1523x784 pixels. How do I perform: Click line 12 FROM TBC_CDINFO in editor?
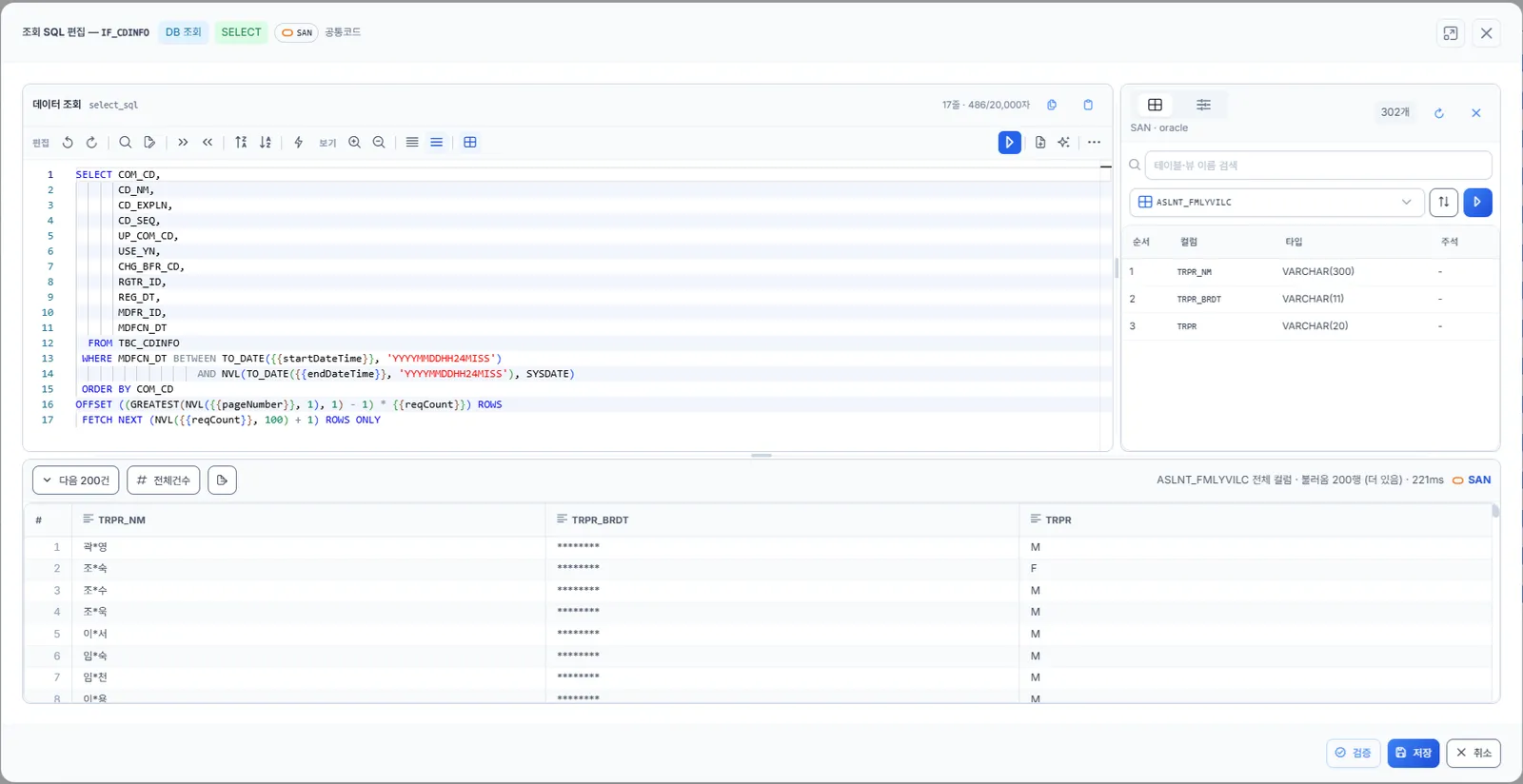(x=133, y=343)
